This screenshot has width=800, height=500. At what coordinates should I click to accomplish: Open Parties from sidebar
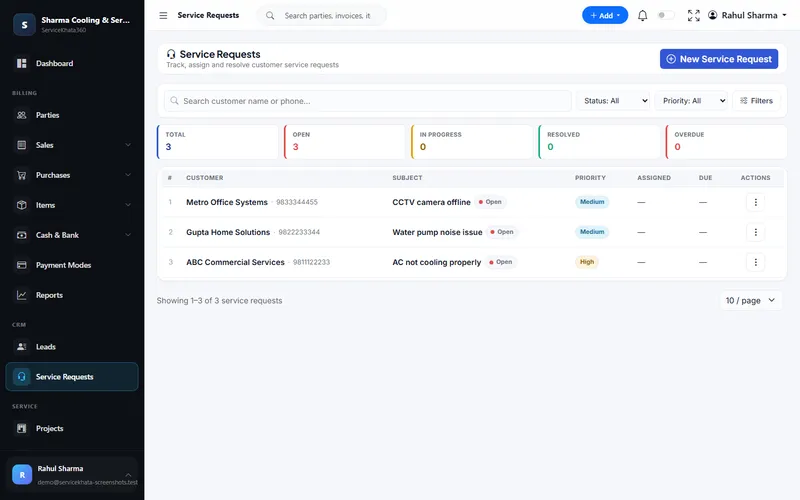point(72,115)
